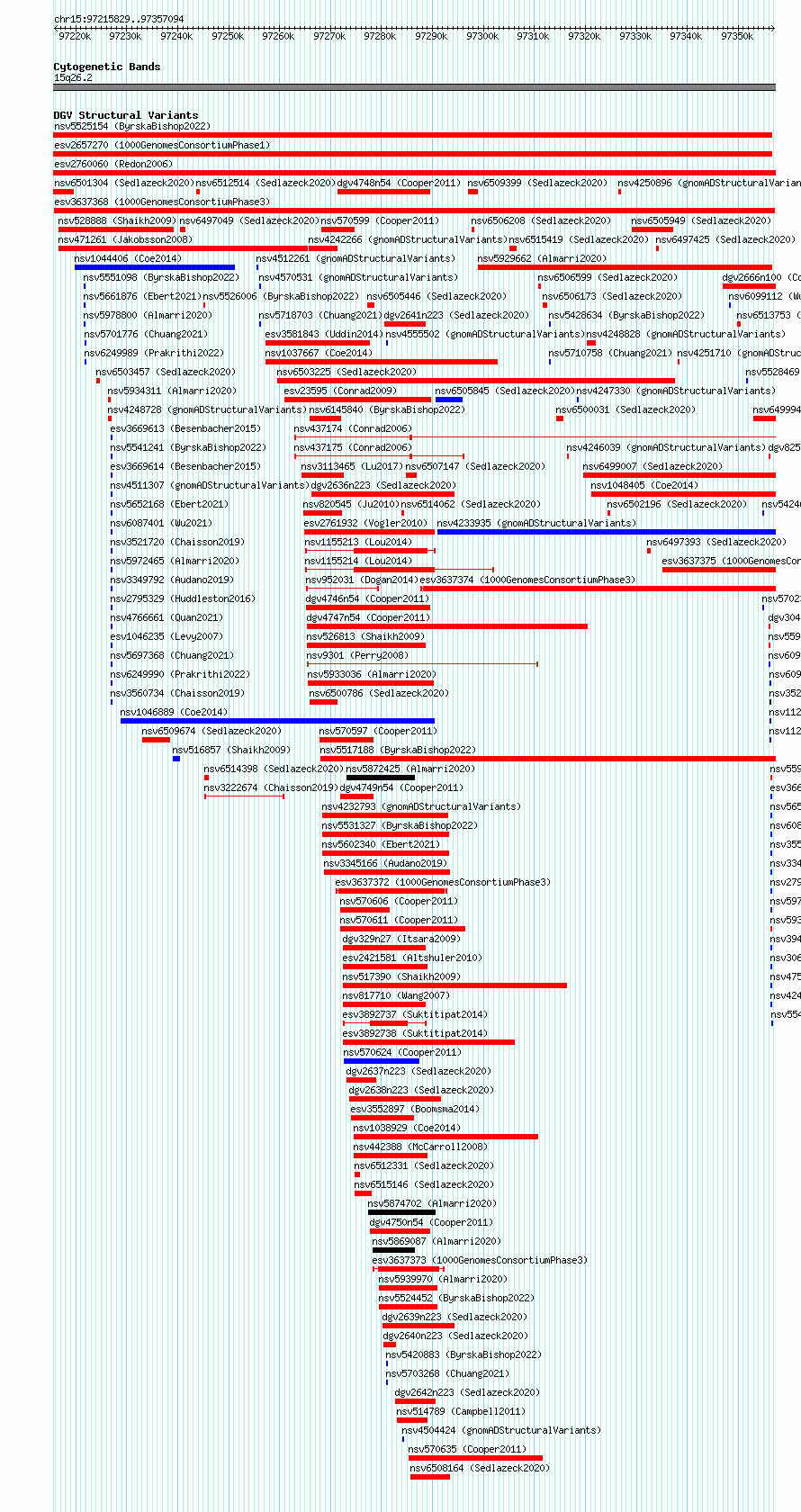Click the nsv1037667 (Coe2014) label

[x=319, y=353]
